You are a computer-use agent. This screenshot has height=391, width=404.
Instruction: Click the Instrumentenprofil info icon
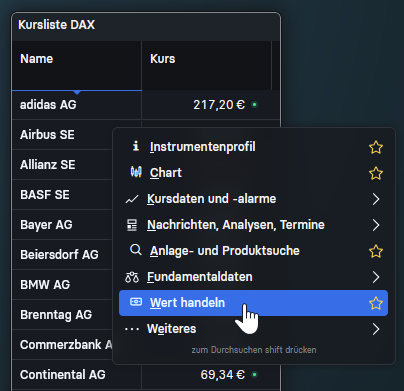click(136, 146)
